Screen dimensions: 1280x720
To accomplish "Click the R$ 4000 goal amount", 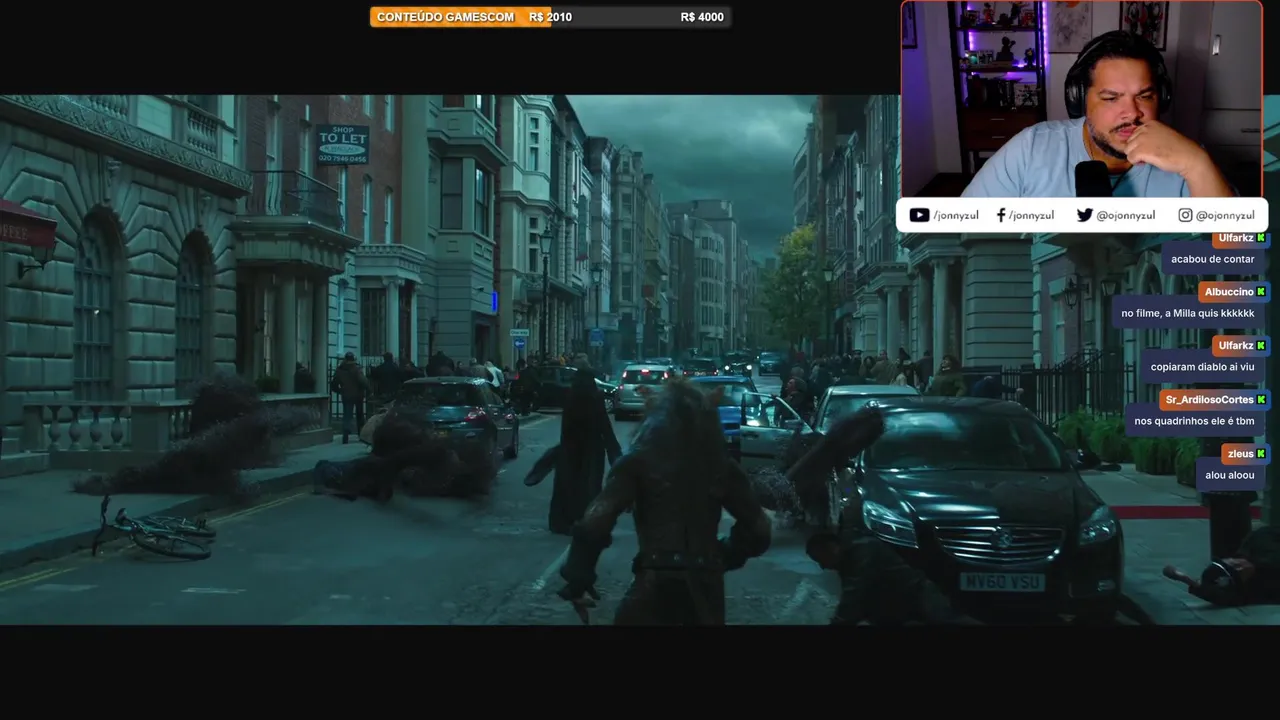I will coord(702,17).
